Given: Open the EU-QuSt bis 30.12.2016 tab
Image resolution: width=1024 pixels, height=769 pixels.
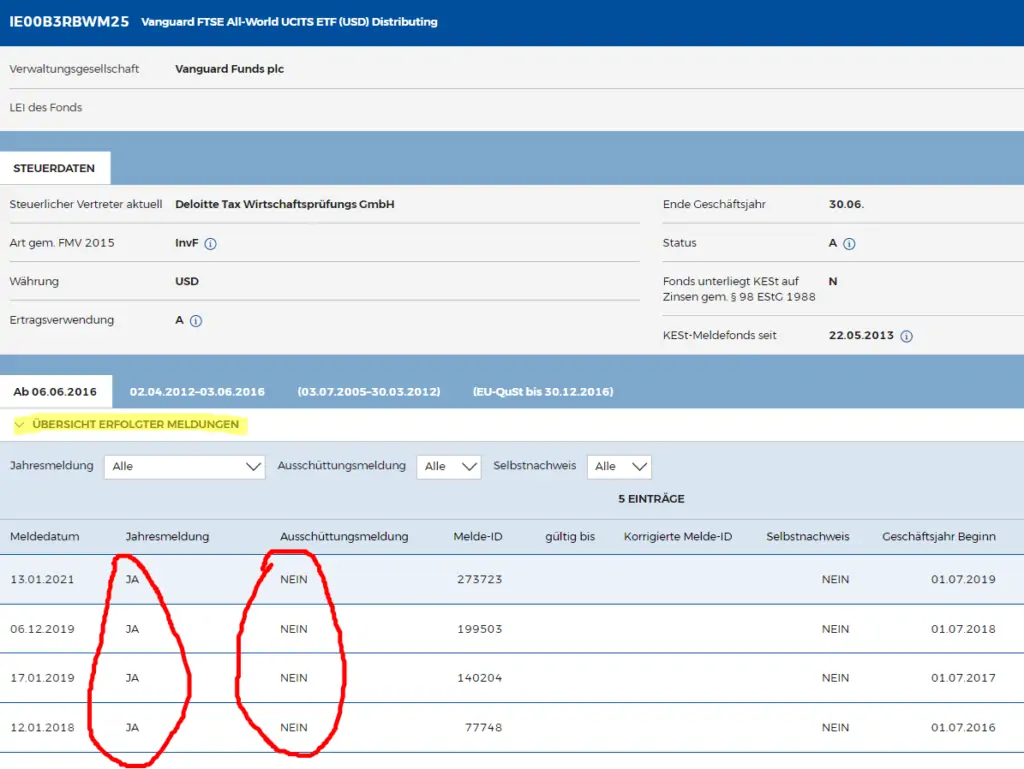Looking at the screenshot, I should tap(543, 392).
